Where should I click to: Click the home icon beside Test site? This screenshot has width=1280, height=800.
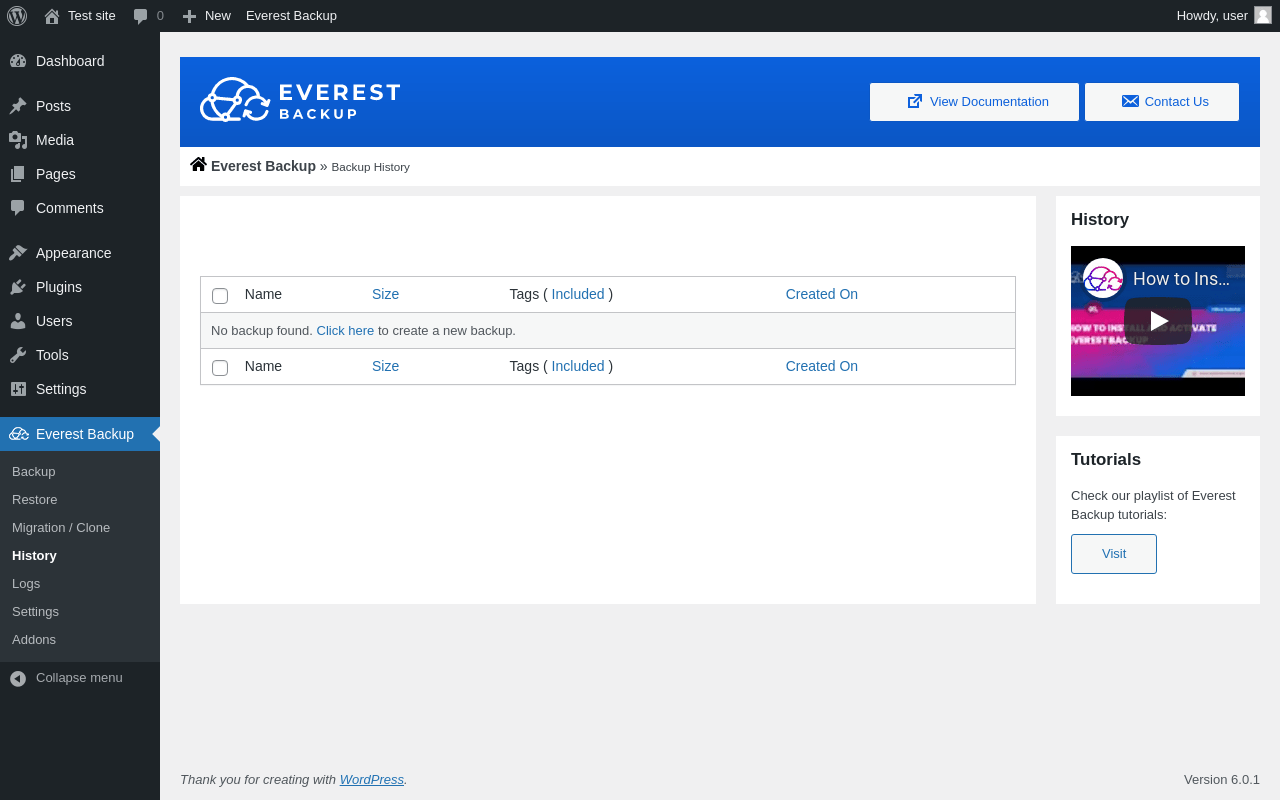coord(52,16)
